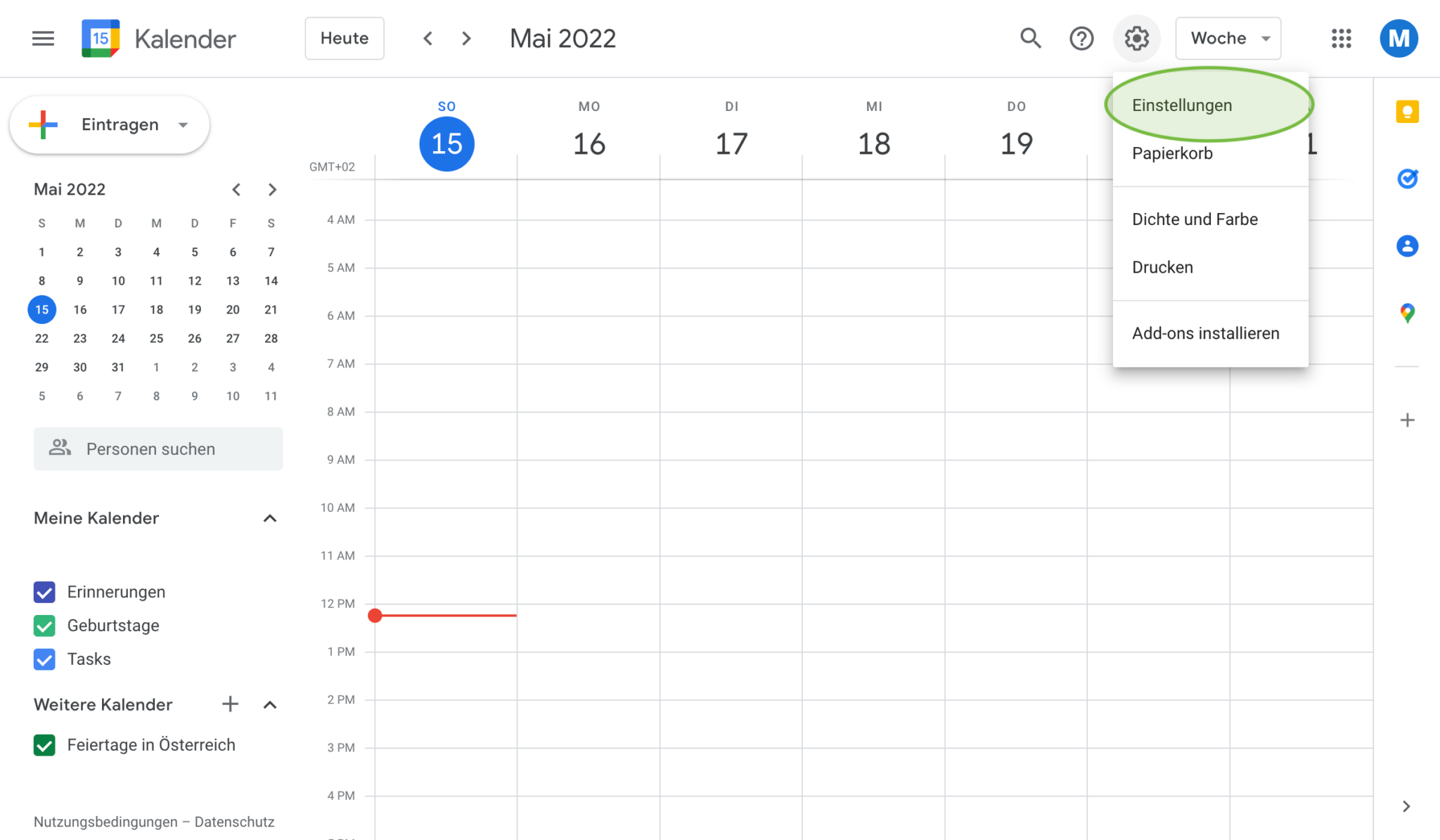
Task: Select Thursday 19 day header
Action: pyautogui.click(x=1017, y=143)
